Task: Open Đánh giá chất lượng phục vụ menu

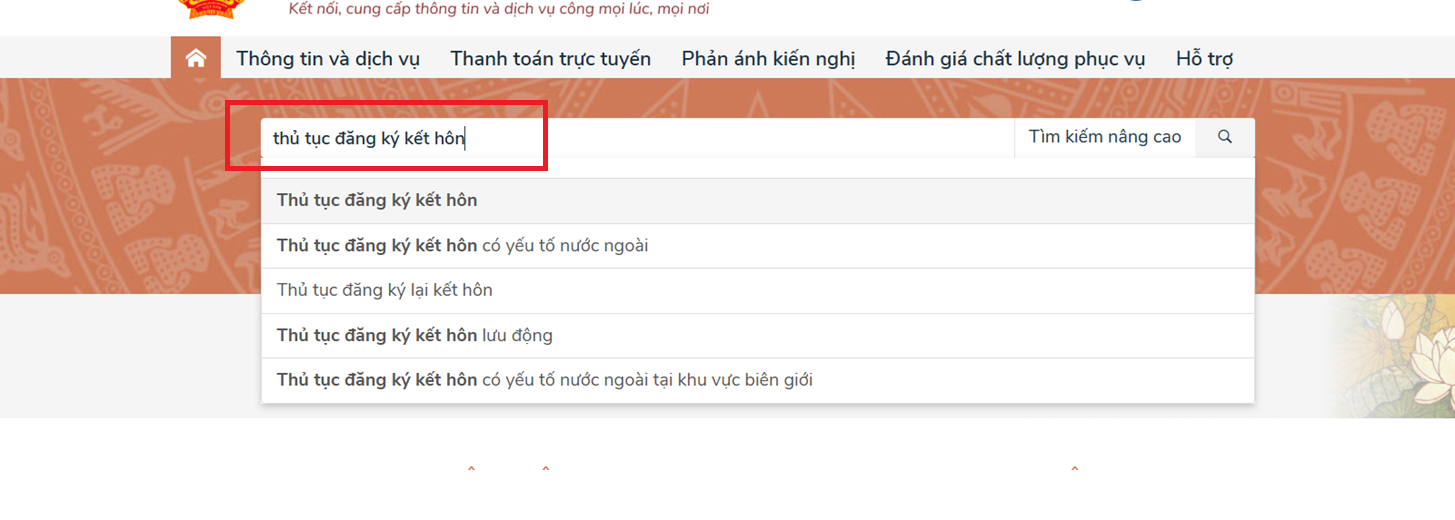Action: tap(1015, 59)
